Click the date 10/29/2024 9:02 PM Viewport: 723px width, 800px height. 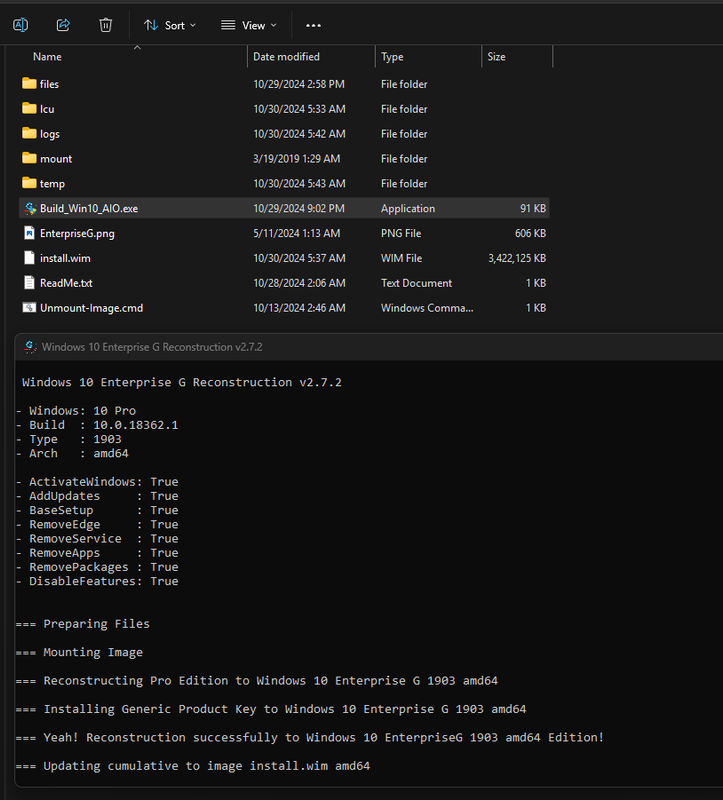299,208
